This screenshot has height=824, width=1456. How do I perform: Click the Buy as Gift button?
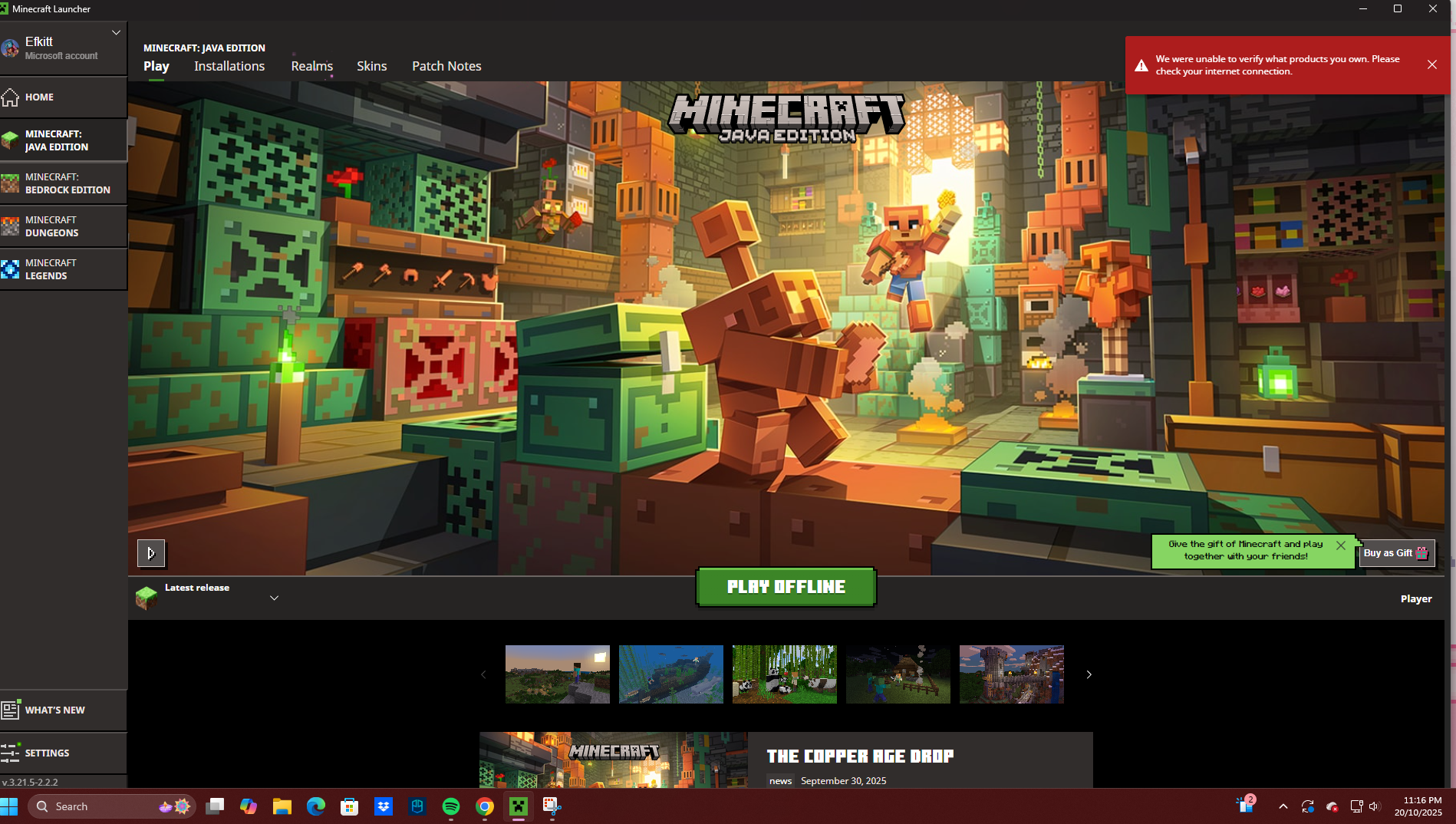click(x=1395, y=553)
